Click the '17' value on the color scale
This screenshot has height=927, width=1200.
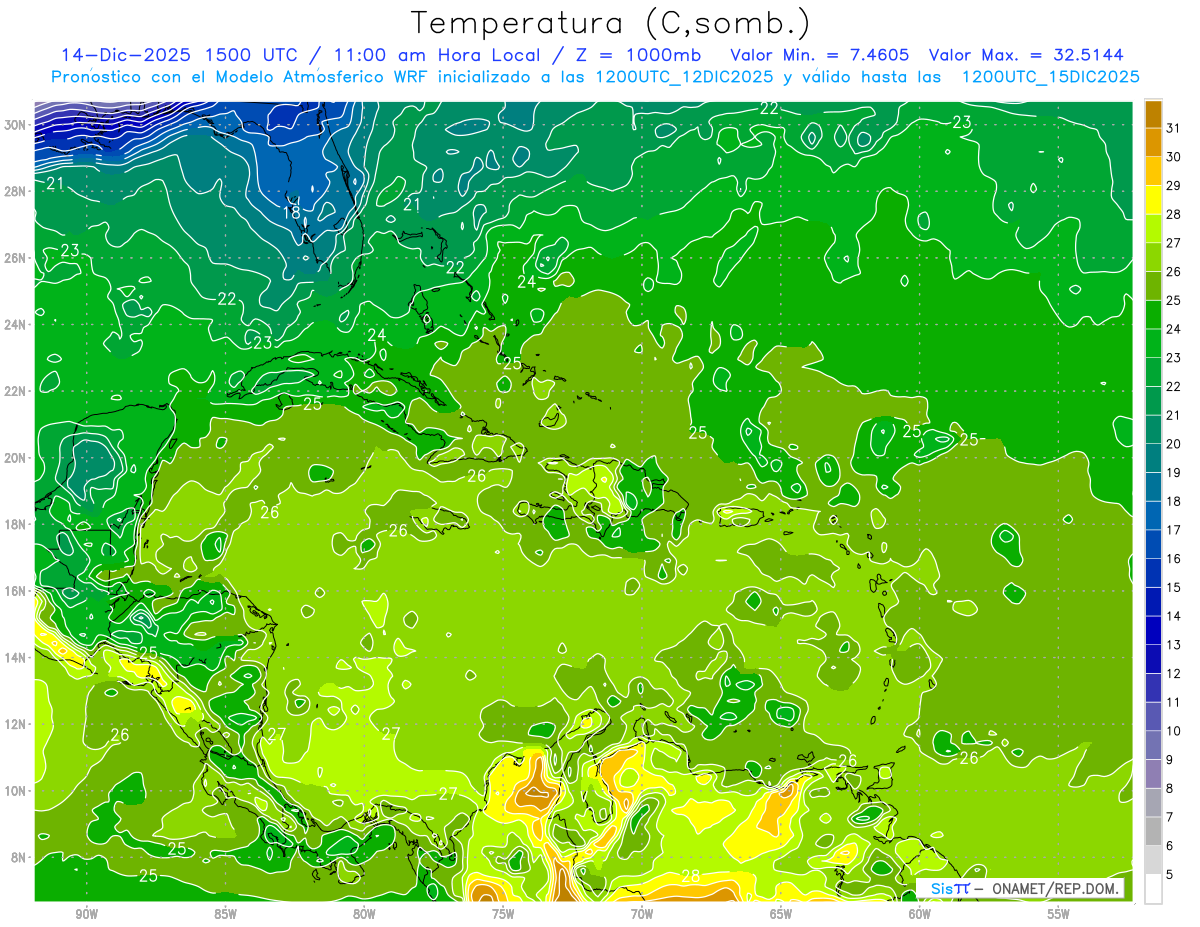pyautogui.click(x=1174, y=530)
